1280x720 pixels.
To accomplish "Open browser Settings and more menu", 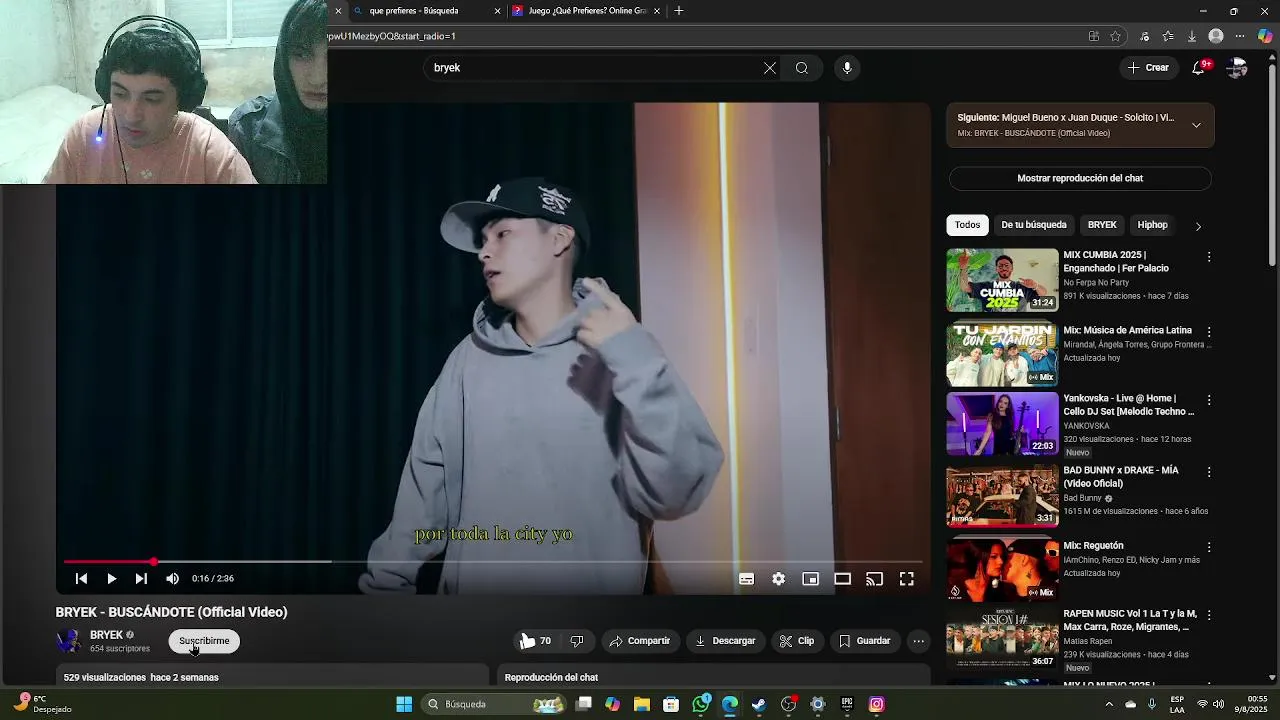I will (x=1240, y=36).
